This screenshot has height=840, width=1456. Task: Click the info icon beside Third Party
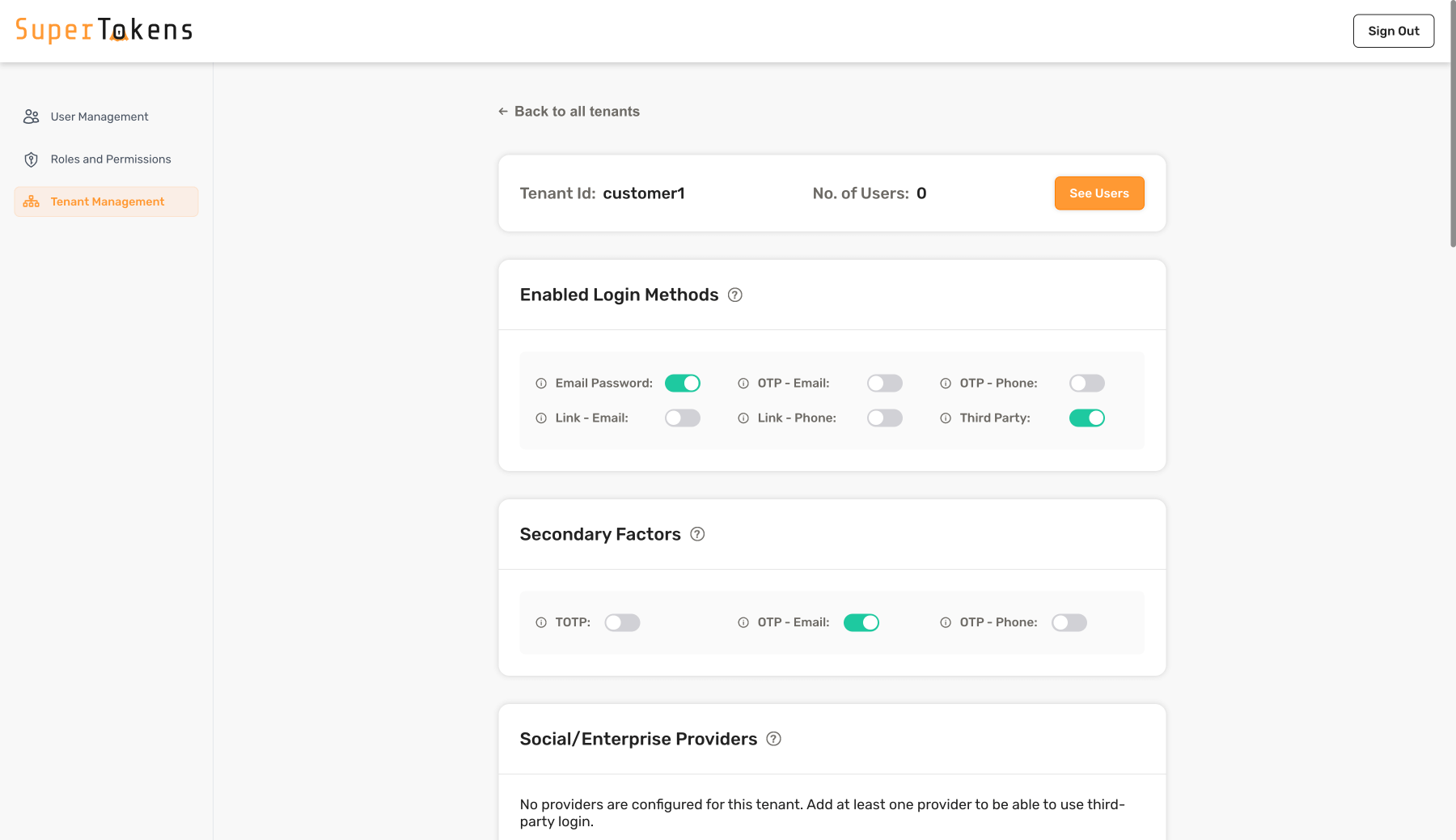click(944, 418)
